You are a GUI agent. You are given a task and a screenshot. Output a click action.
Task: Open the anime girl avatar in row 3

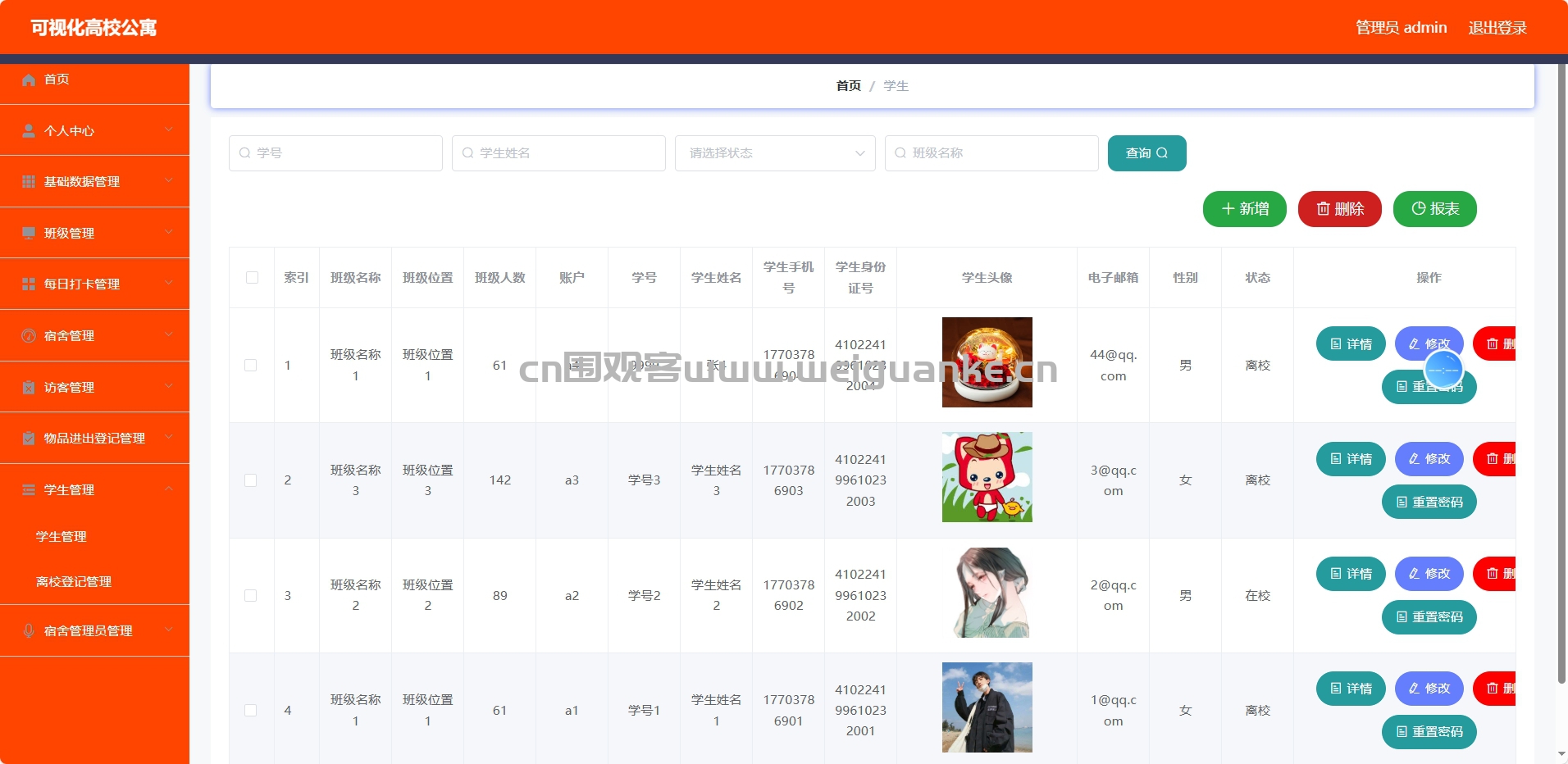click(987, 593)
